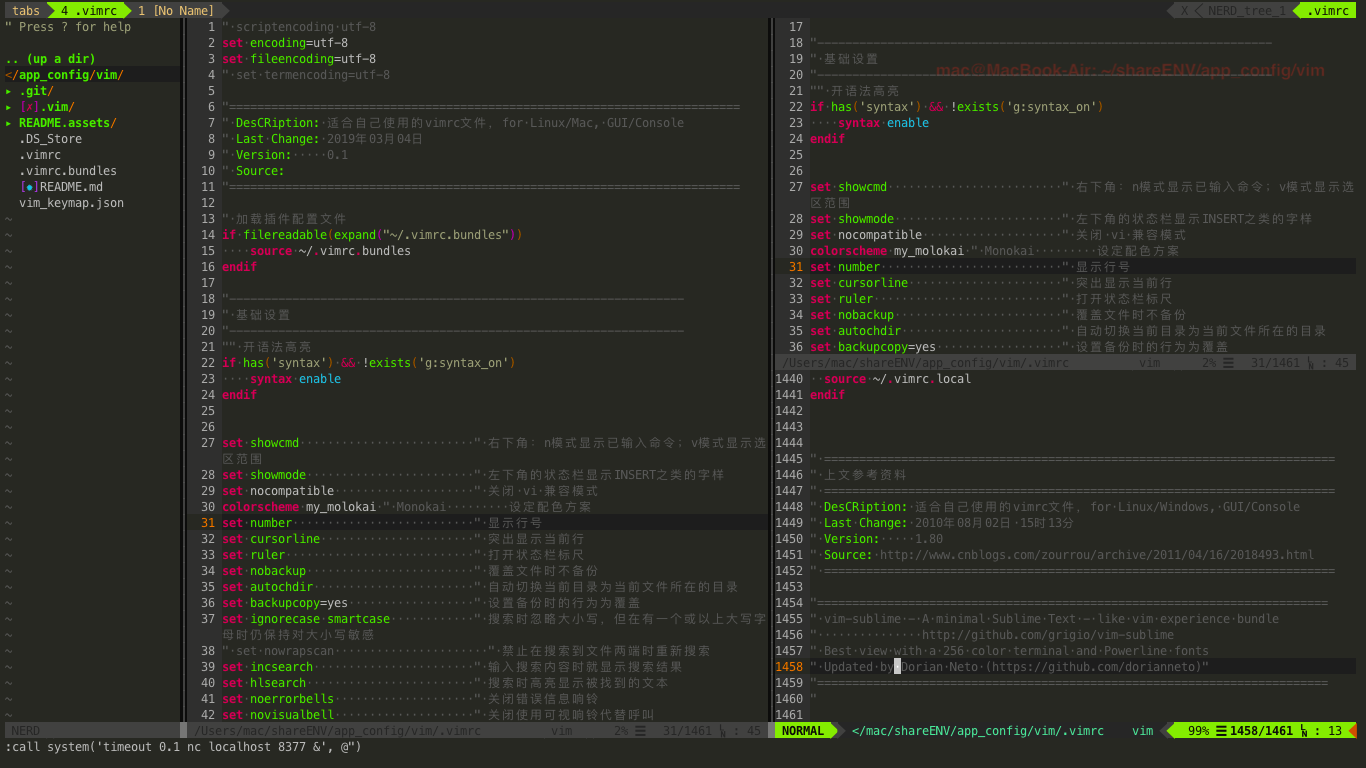The height and width of the screenshot is (768, 1366).
Task: Click line 2 'set encoding=utf-8'
Action: [x=285, y=43]
